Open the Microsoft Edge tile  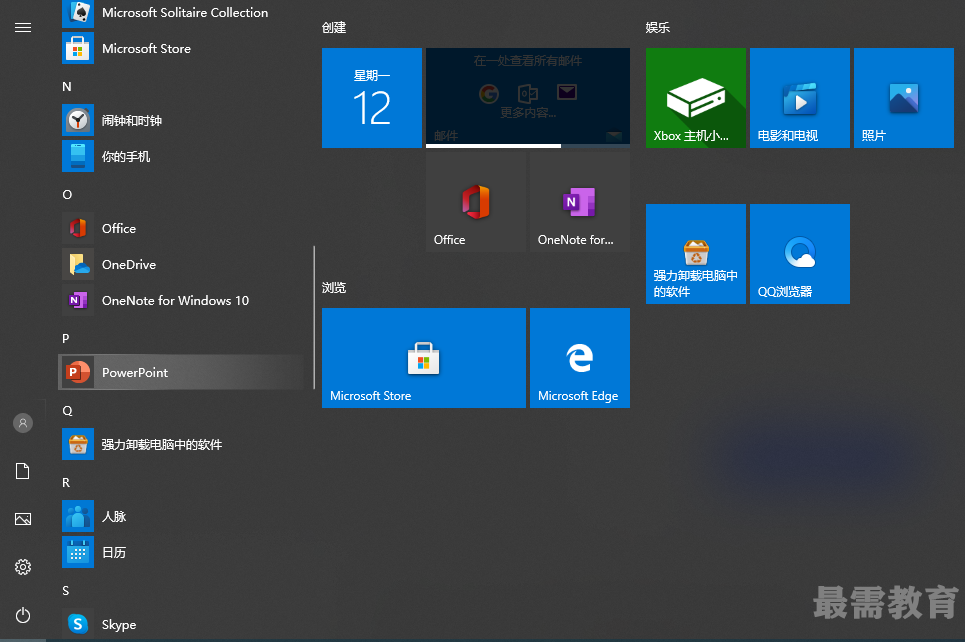pyautogui.click(x=580, y=358)
